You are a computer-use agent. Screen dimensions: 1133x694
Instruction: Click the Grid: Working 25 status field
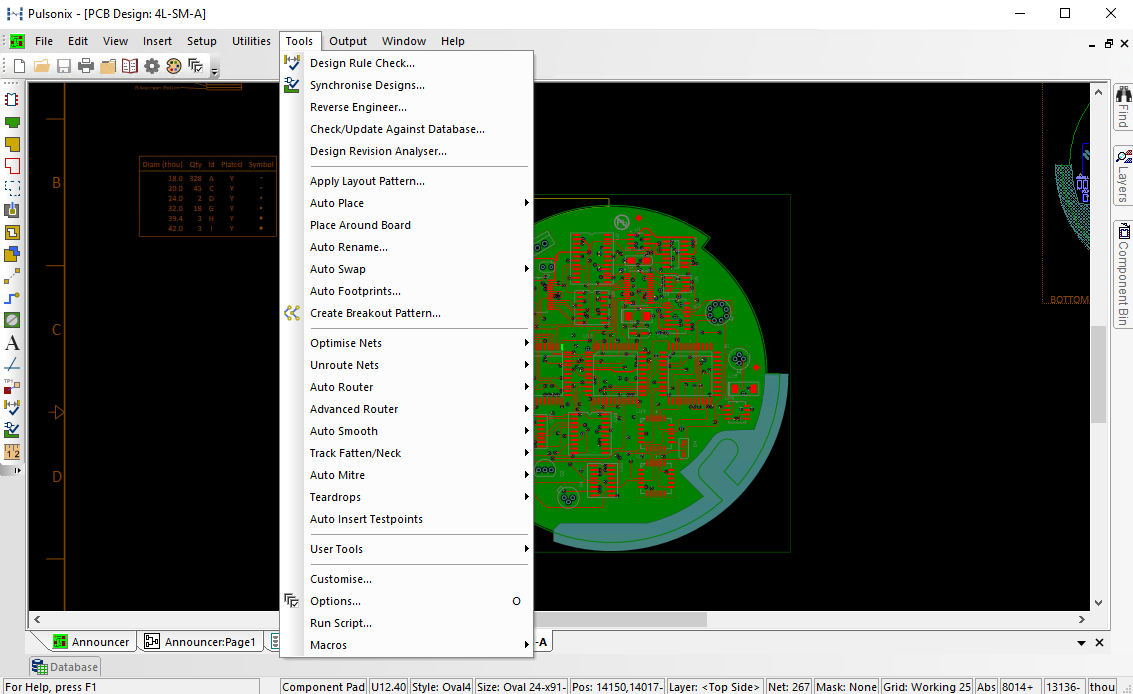927,687
